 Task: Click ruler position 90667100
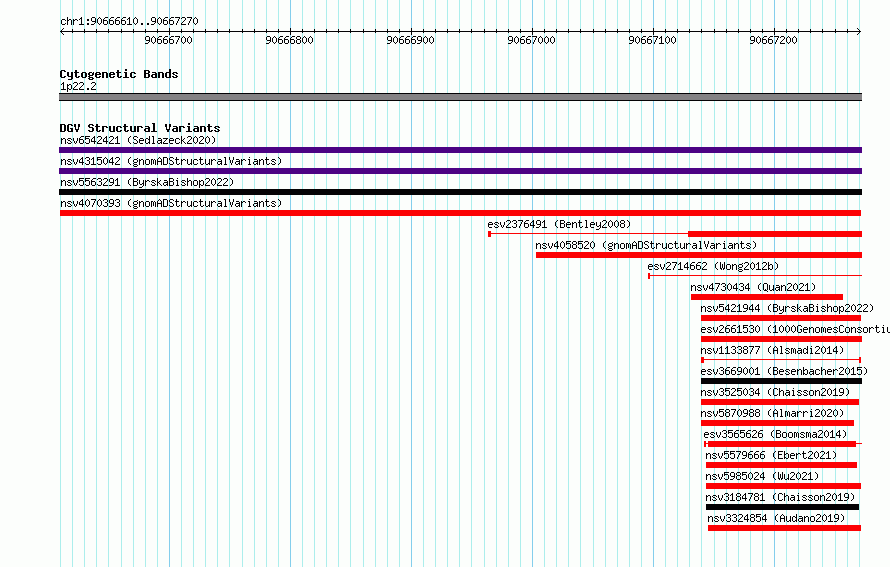click(x=652, y=40)
